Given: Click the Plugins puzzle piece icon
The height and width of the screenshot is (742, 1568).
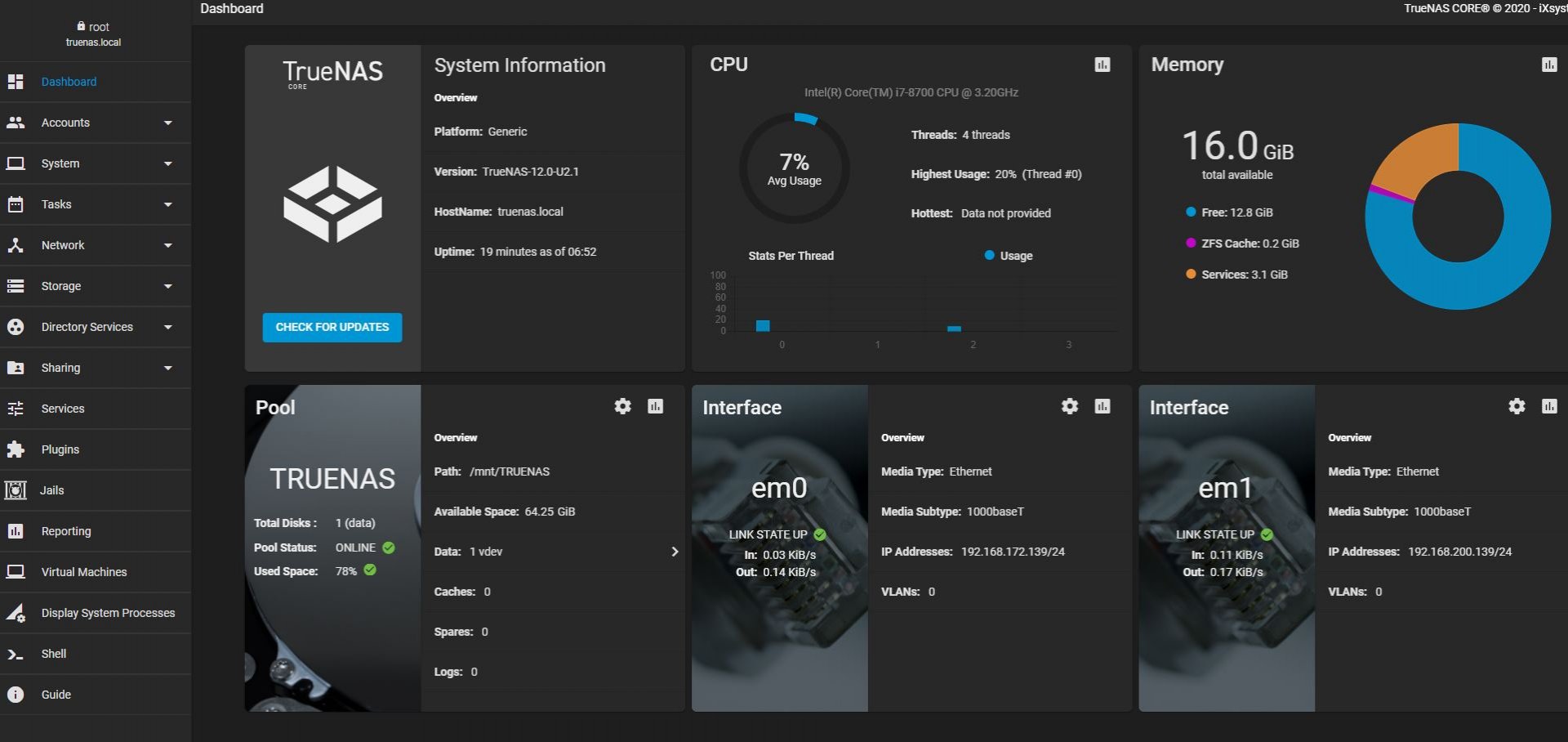Looking at the screenshot, I should 16,449.
